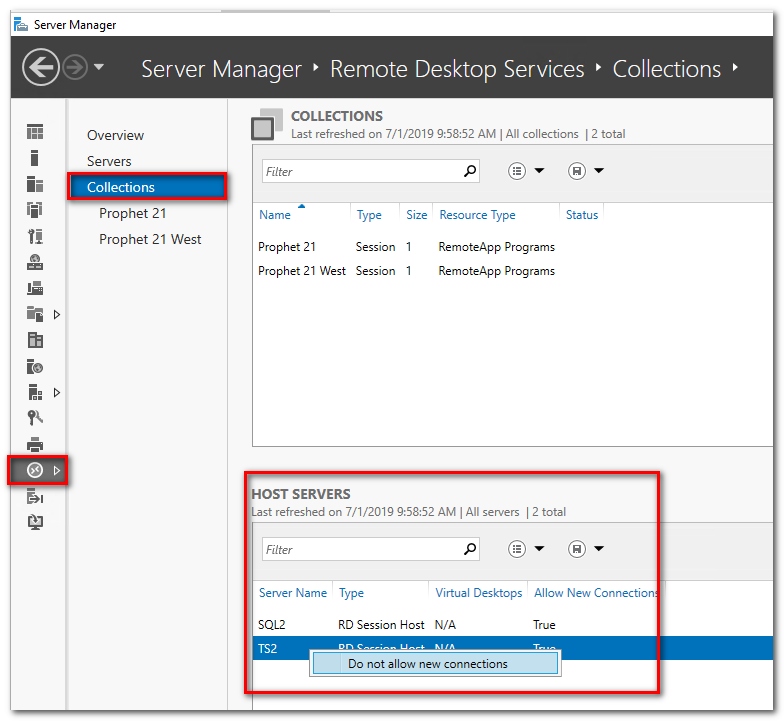Screen dimensions: 784x721
Task: Click search magnifier in Host Servers filter
Action: (x=470, y=549)
